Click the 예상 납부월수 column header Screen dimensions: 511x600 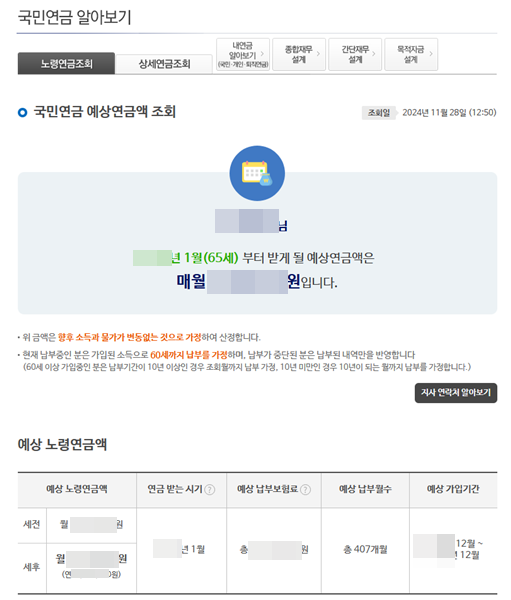(365, 489)
